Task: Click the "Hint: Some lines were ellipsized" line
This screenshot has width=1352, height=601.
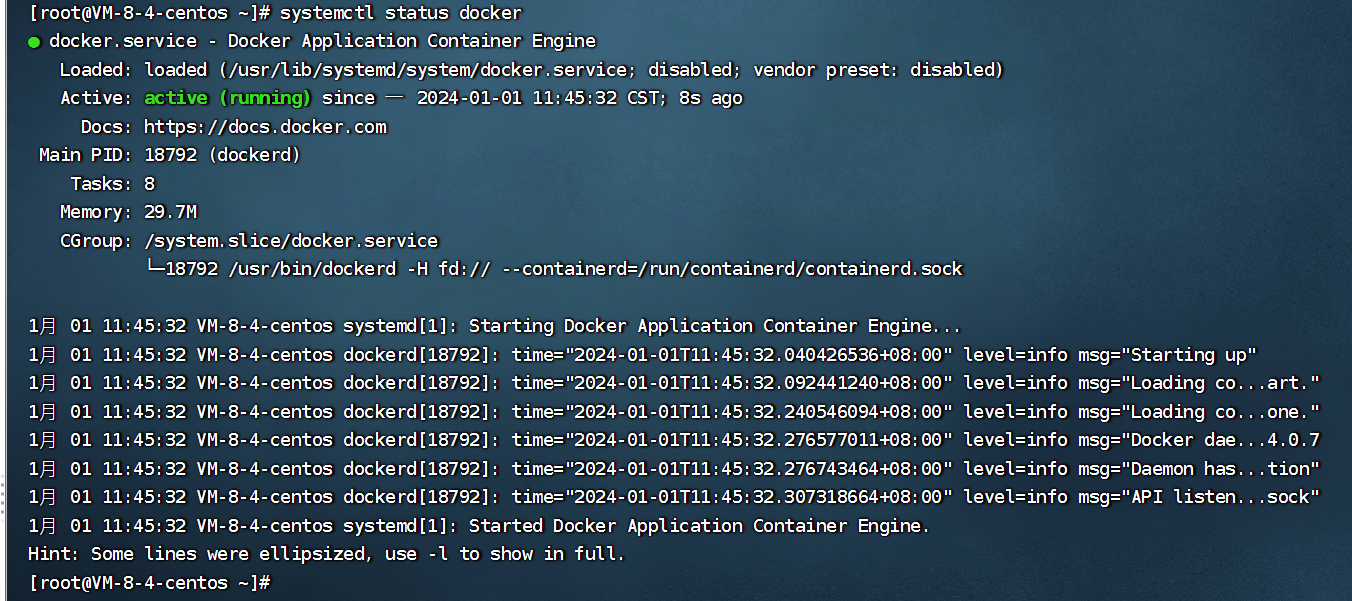Action: click(x=325, y=554)
